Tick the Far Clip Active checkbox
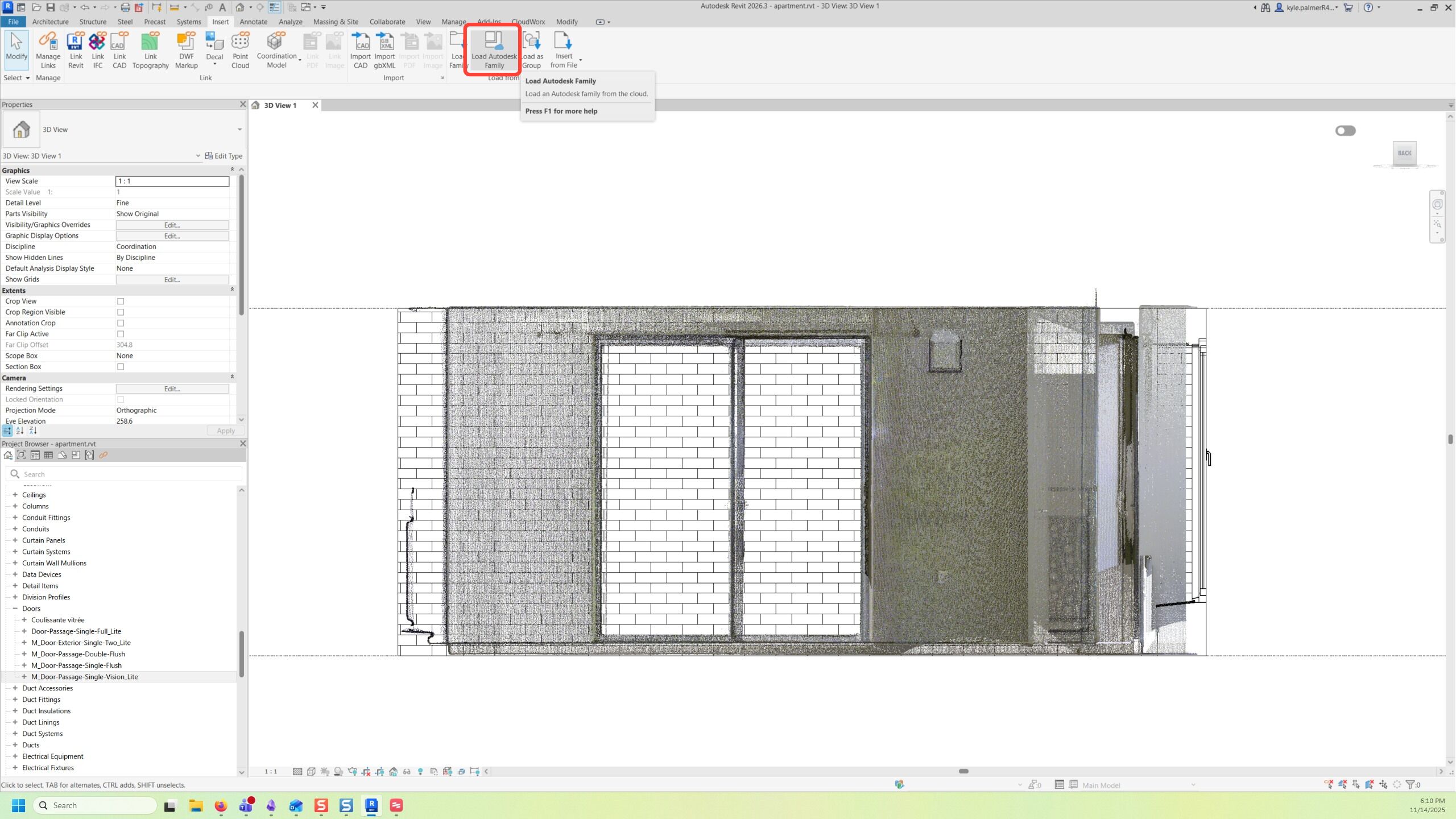This screenshot has width=1456, height=819. tap(121, 334)
